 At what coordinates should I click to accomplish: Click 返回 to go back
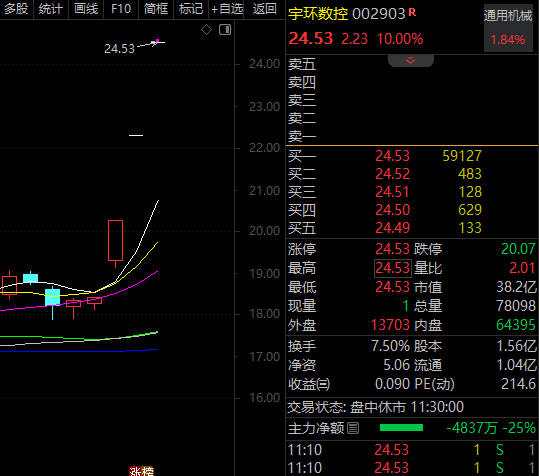pos(264,9)
